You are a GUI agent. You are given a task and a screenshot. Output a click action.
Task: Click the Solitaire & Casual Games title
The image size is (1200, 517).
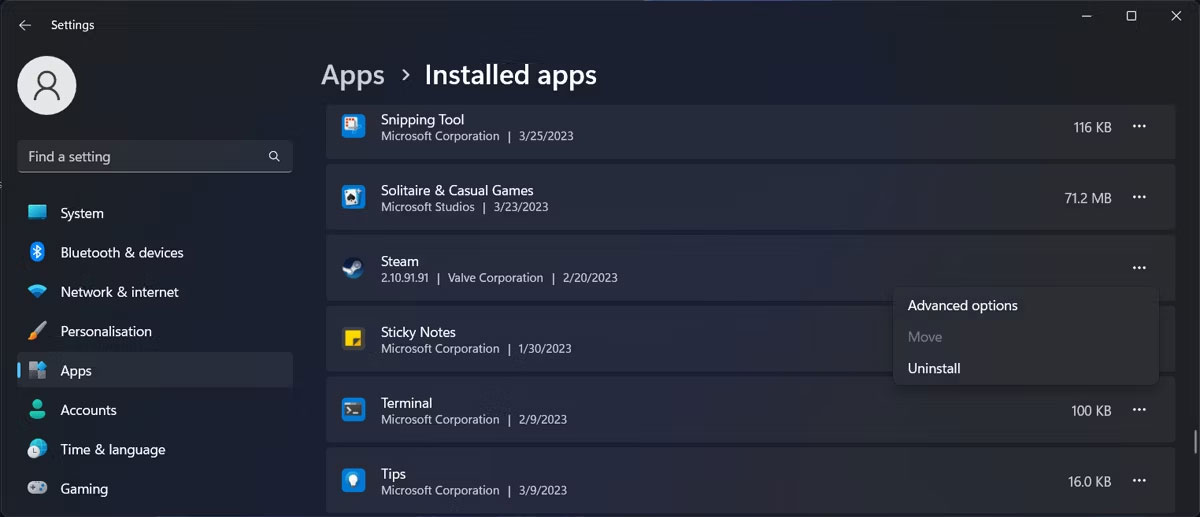(x=457, y=190)
